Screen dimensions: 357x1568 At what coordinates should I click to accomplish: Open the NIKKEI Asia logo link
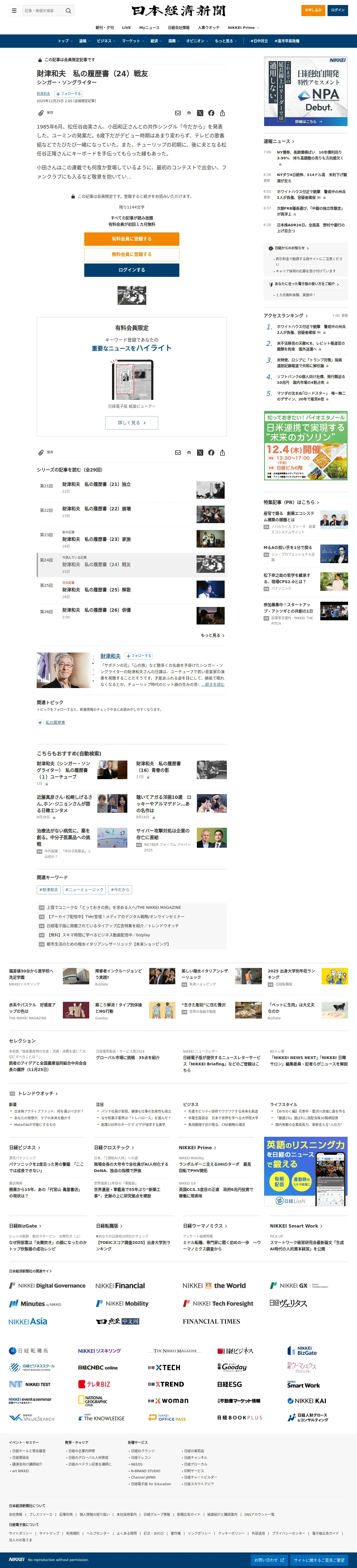[28, 1321]
